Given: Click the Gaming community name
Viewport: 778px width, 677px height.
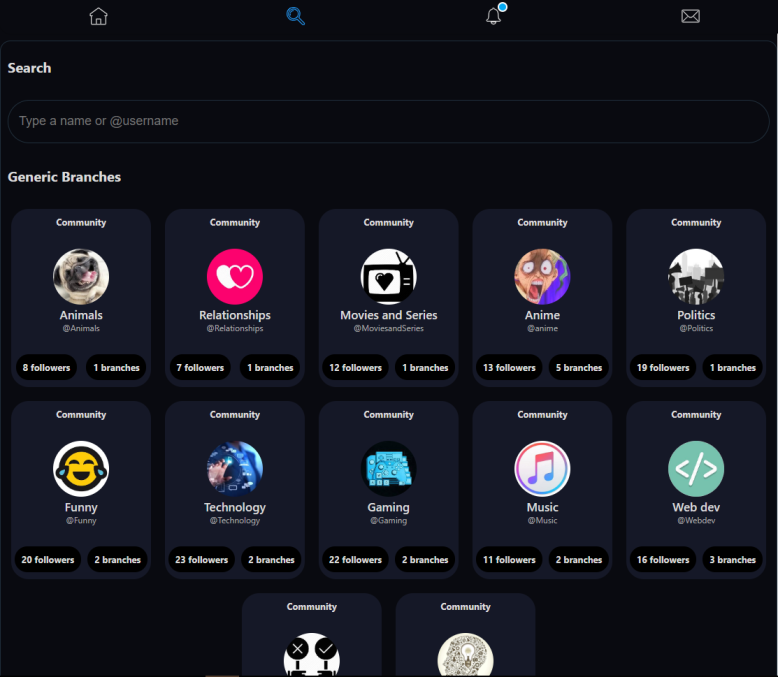Looking at the screenshot, I should coord(389,507).
